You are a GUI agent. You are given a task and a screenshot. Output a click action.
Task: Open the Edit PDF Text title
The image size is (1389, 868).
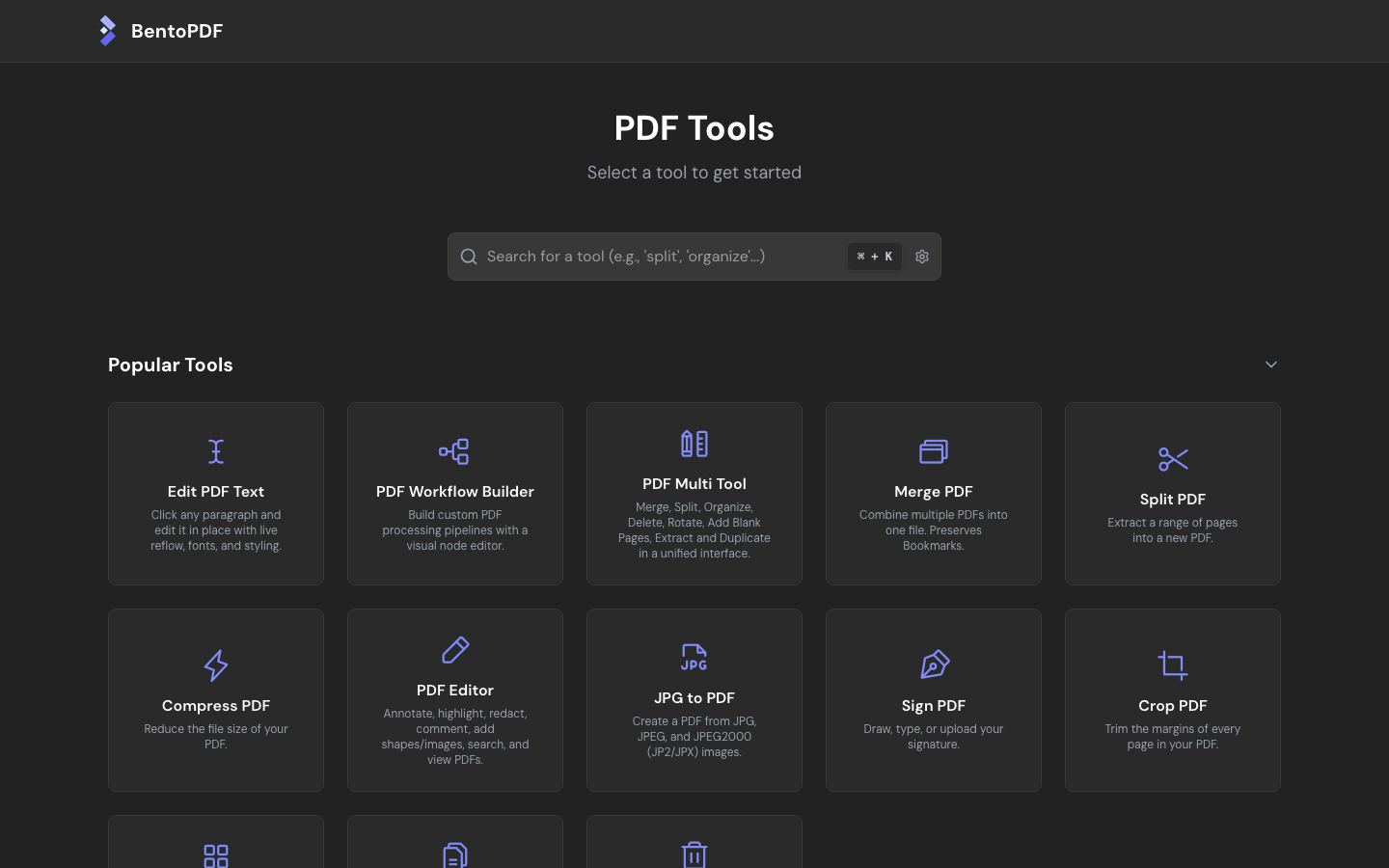tap(216, 492)
